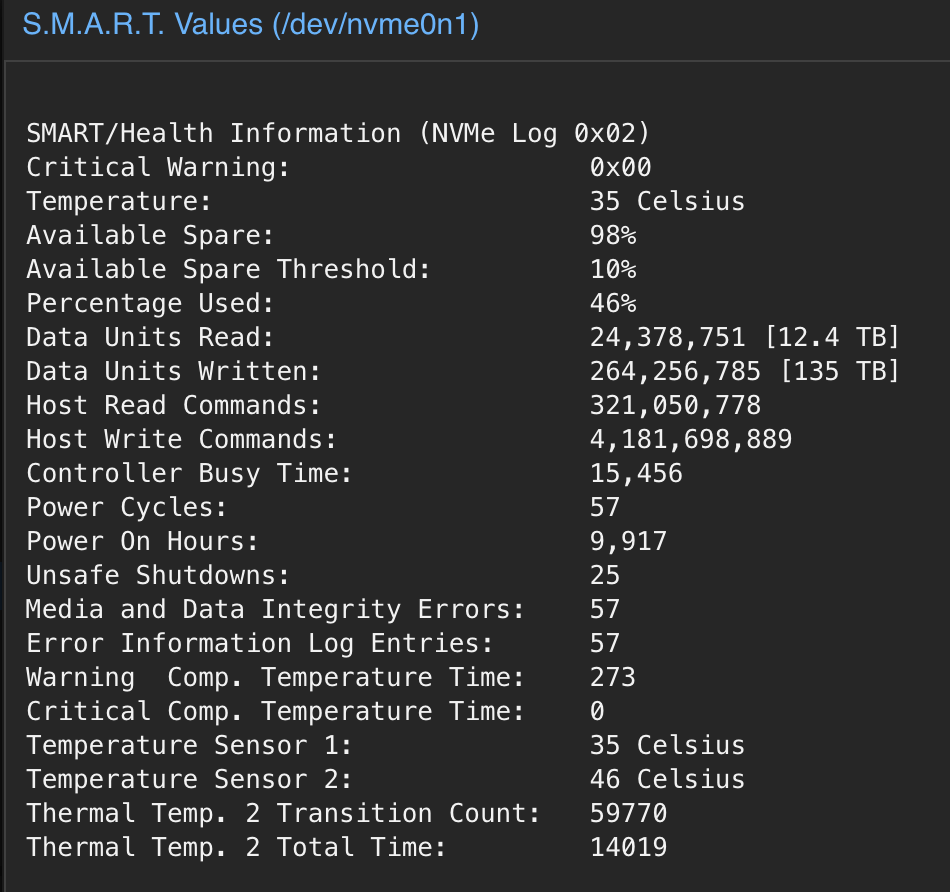Click the Warning Comp. Temperature Time value 273
The image size is (950, 892).
(x=613, y=677)
